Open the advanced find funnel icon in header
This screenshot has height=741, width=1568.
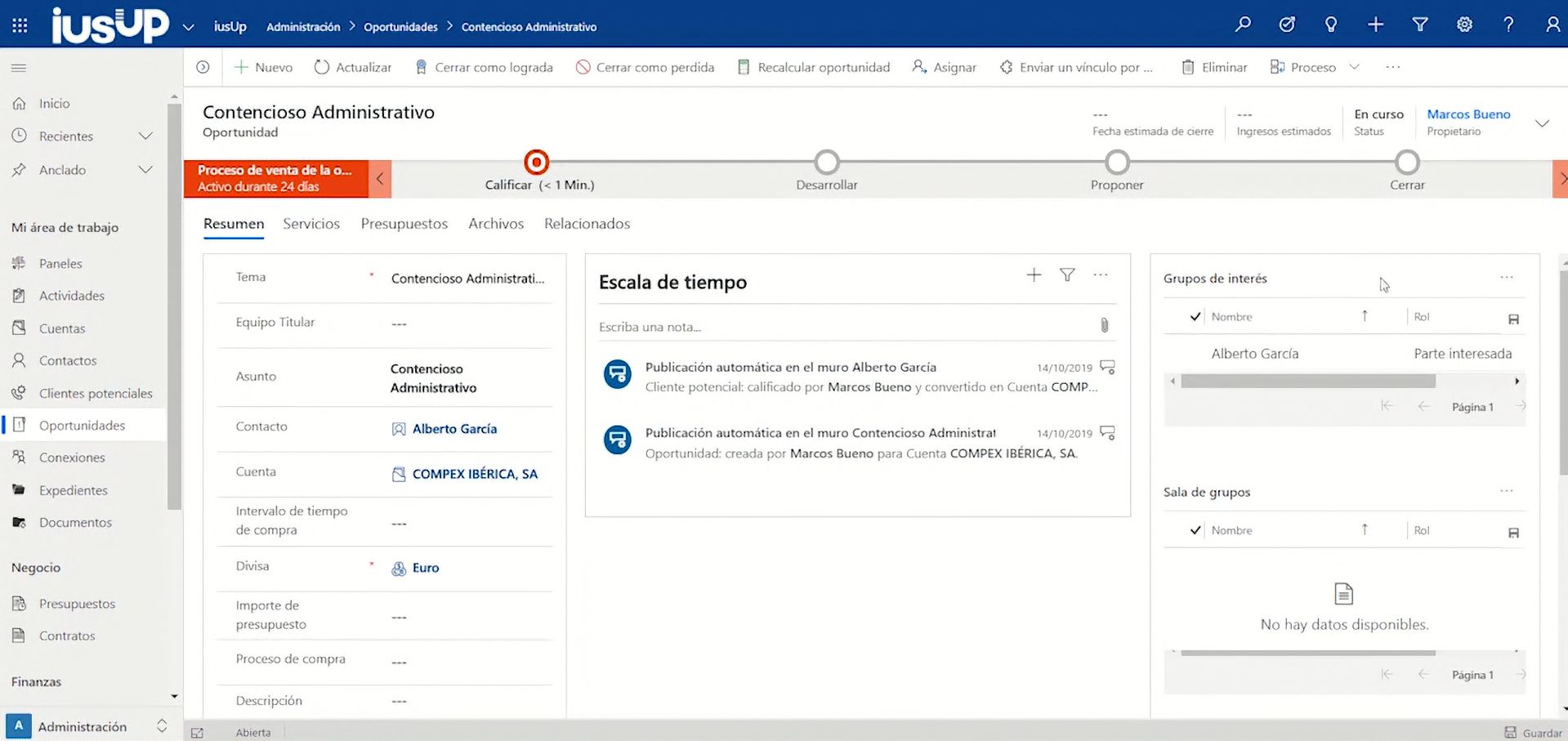pyautogui.click(x=1420, y=25)
